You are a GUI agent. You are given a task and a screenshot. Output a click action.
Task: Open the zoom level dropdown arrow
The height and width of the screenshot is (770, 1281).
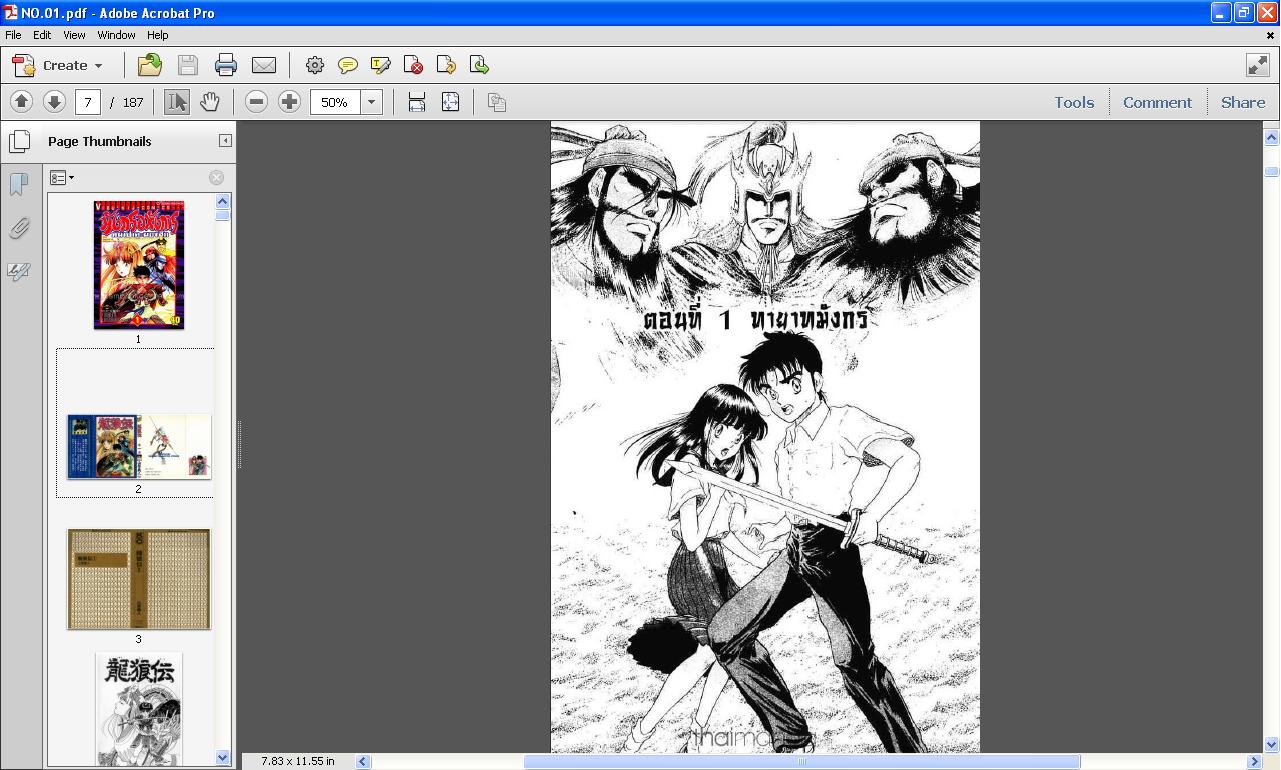tap(372, 102)
